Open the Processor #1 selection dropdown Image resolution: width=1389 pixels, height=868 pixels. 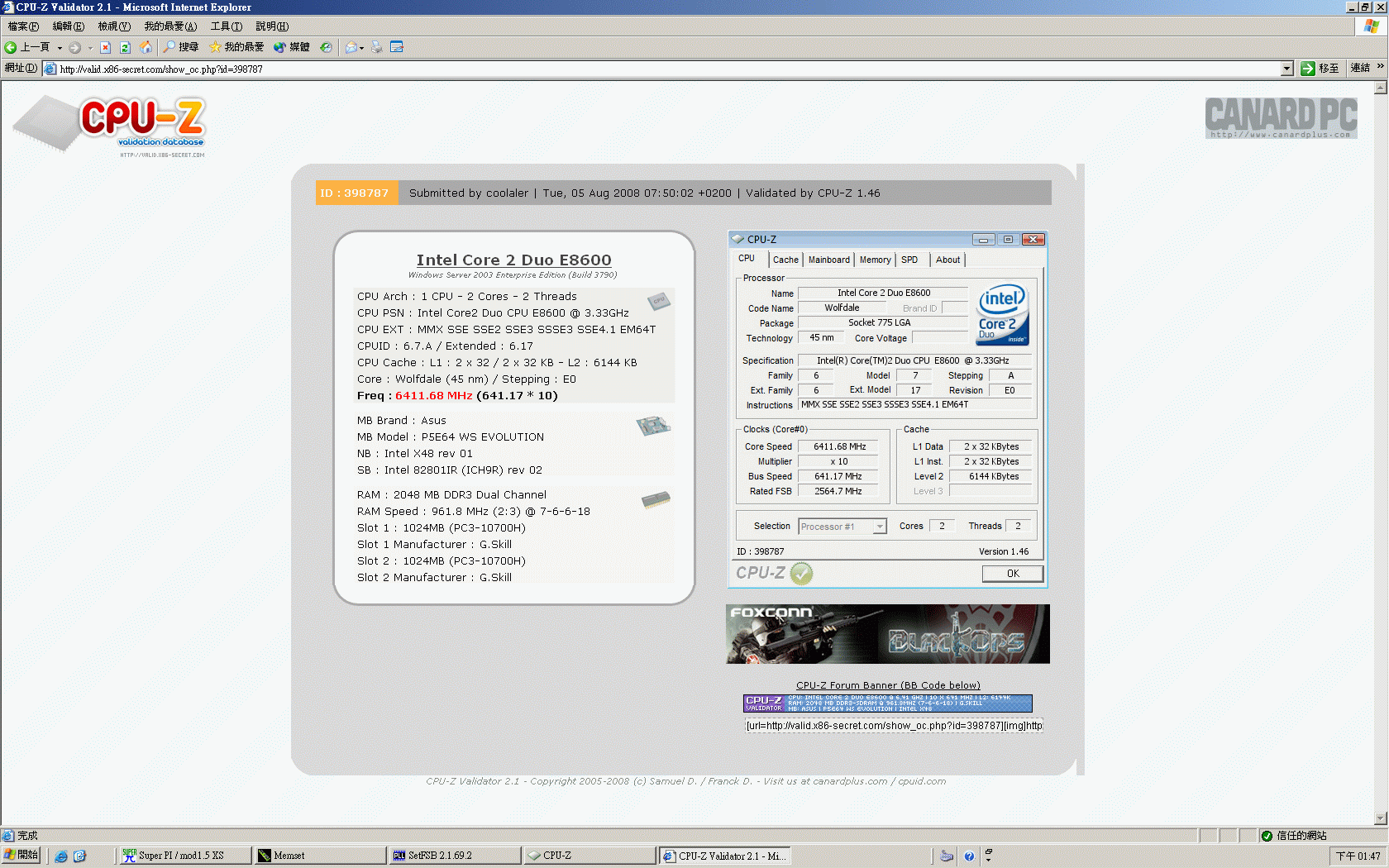[x=842, y=527]
